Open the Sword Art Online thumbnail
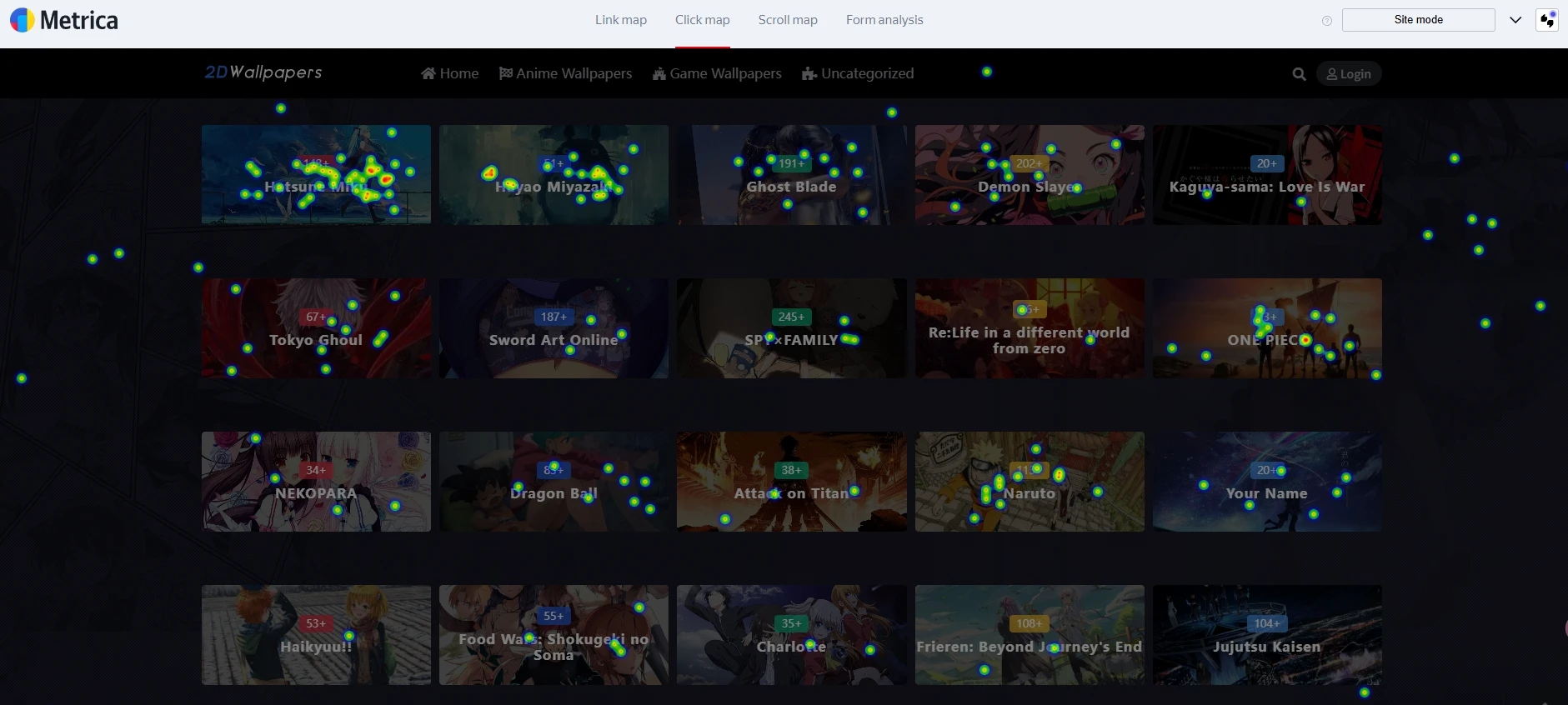 point(554,328)
